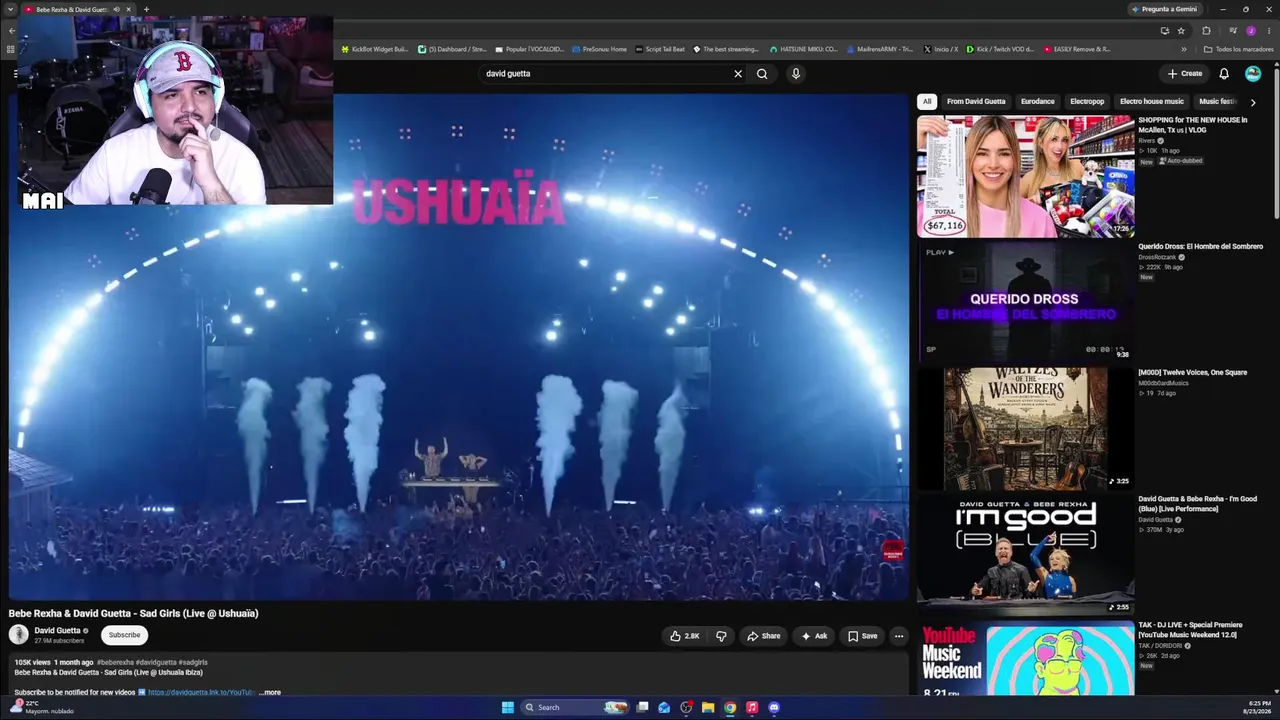Select the From David Guetta chip
Viewport: 1280px width, 720px height.
click(x=976, y=101)
